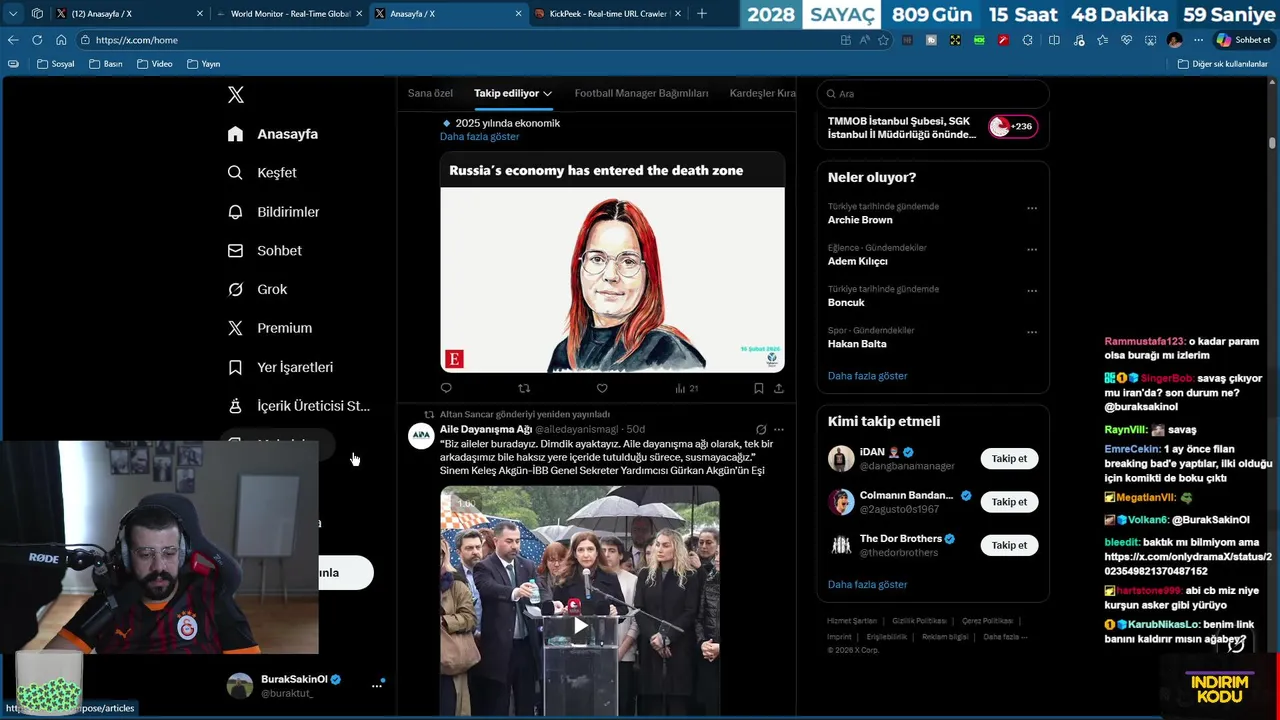Follow İDAN with Takip et

click(x=1009, y=459)
